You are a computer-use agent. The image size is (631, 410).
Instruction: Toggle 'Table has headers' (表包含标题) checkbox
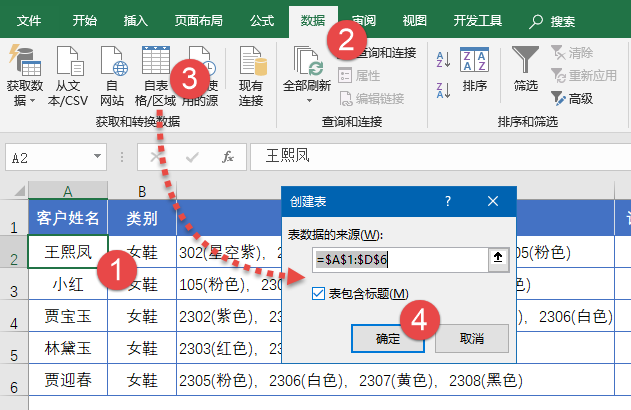318,294
